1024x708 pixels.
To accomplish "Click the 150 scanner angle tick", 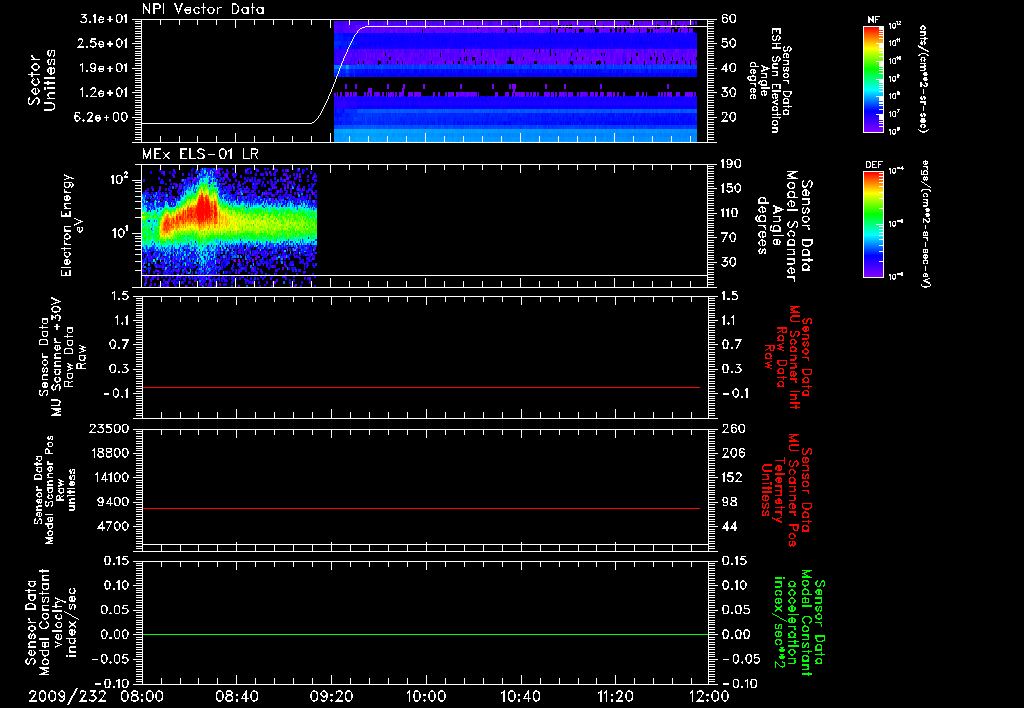I will pyautogui.click(x=731, y=189).
